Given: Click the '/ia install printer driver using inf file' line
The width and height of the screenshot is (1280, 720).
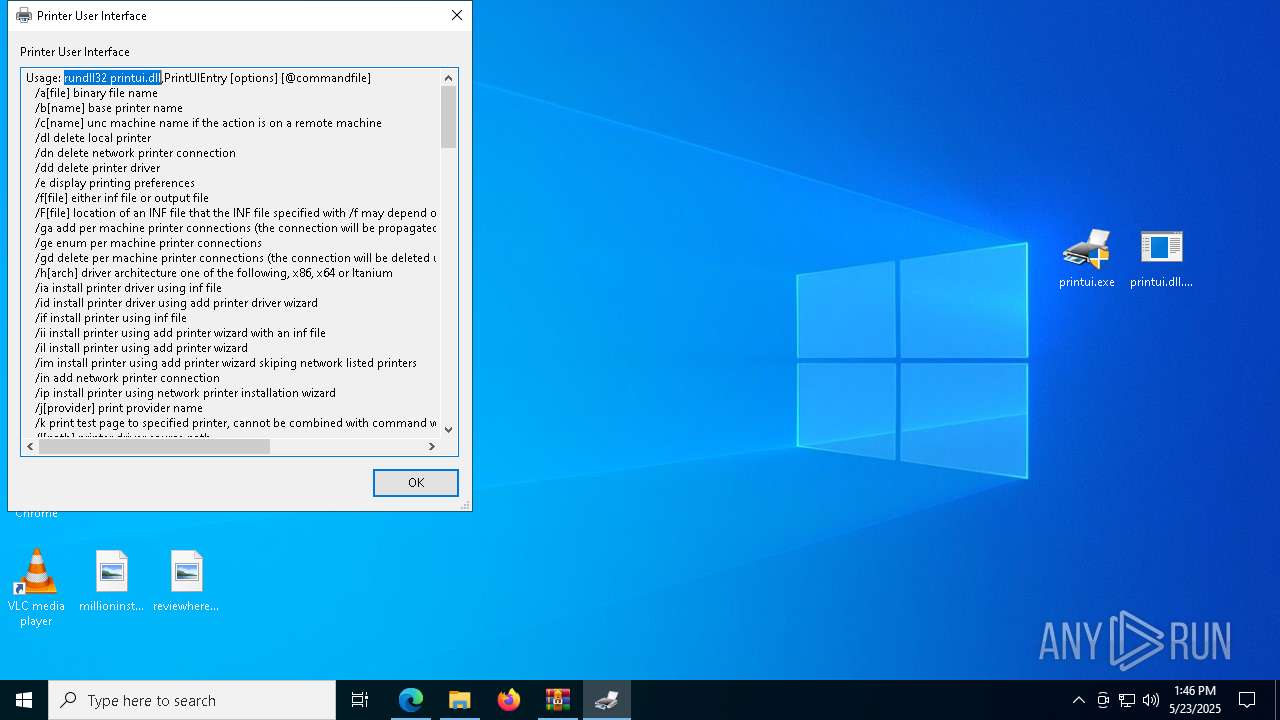Looking at the screenshot, I should coord(128,288).
